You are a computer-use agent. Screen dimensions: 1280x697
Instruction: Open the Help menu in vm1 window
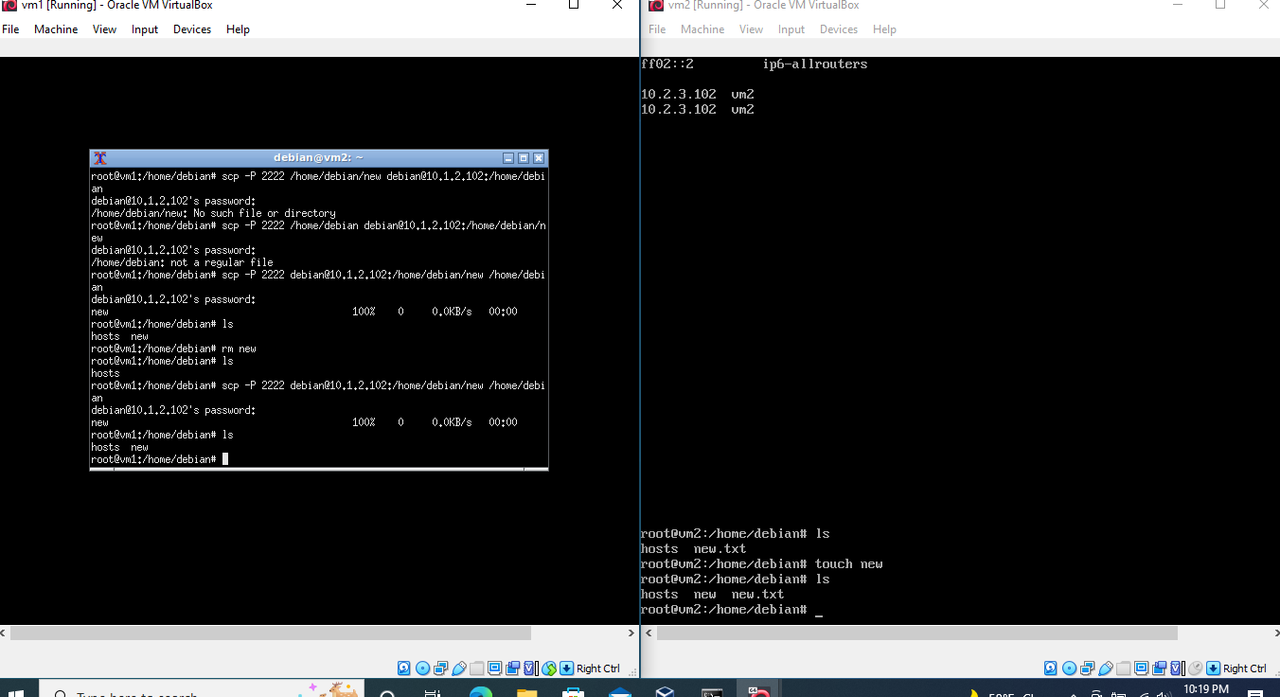pos(238,29)
